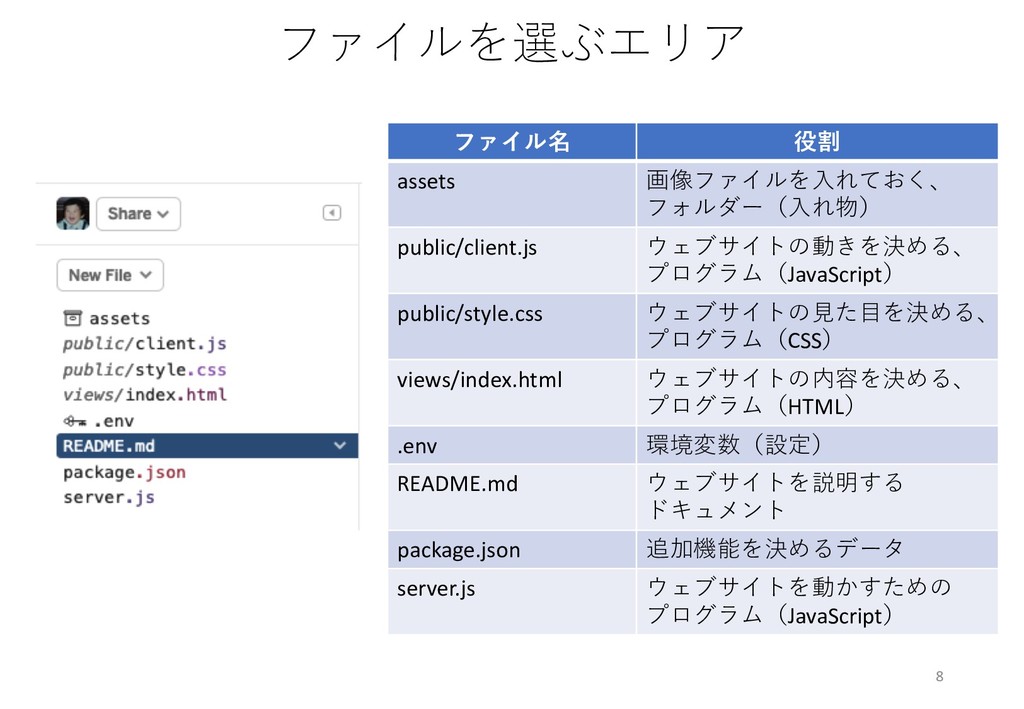
Task: Click the slide title ファイルを選ぶエリア
Action: (514, 43)
